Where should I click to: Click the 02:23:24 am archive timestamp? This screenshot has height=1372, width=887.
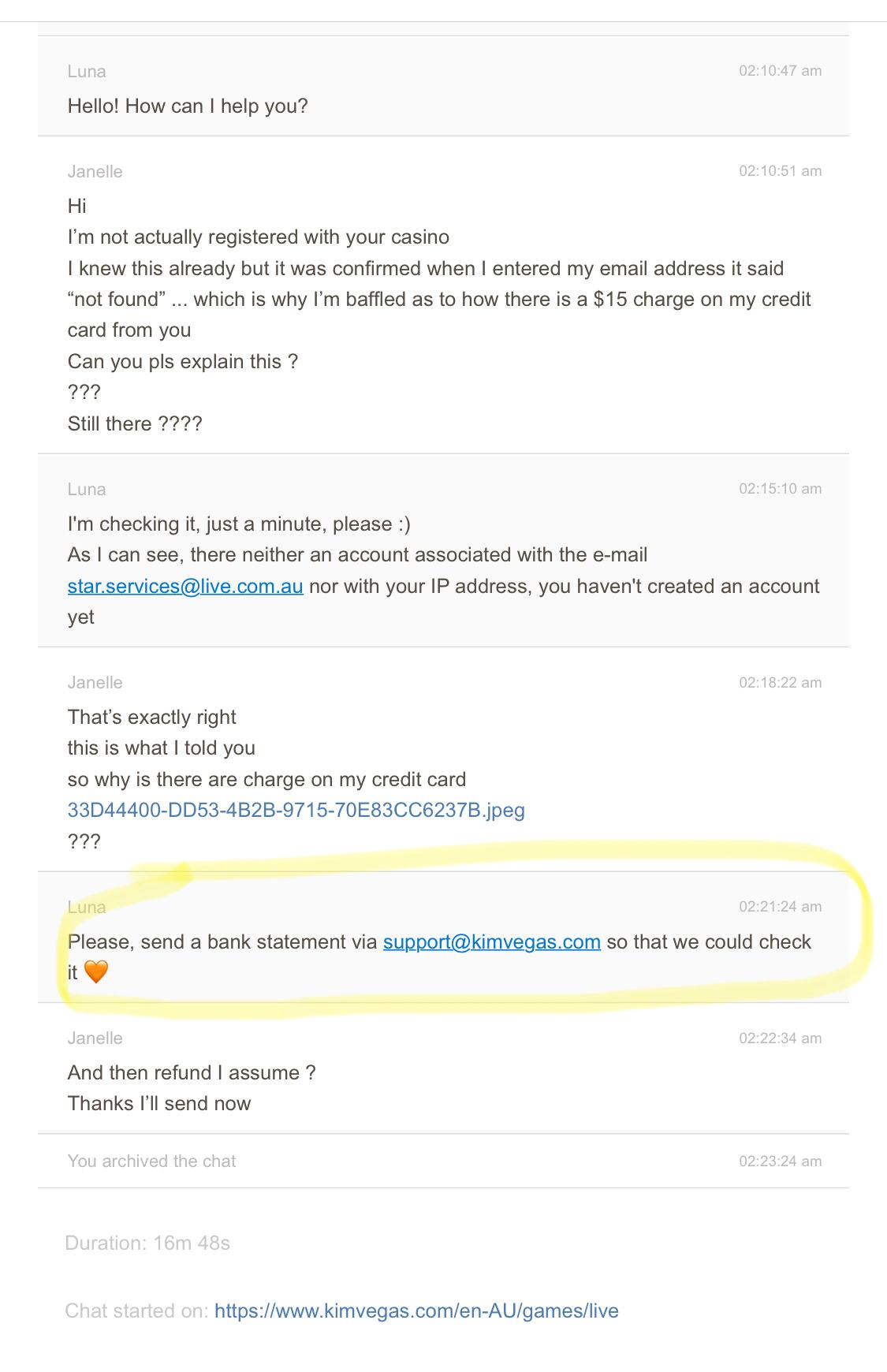click(780, 1161)
